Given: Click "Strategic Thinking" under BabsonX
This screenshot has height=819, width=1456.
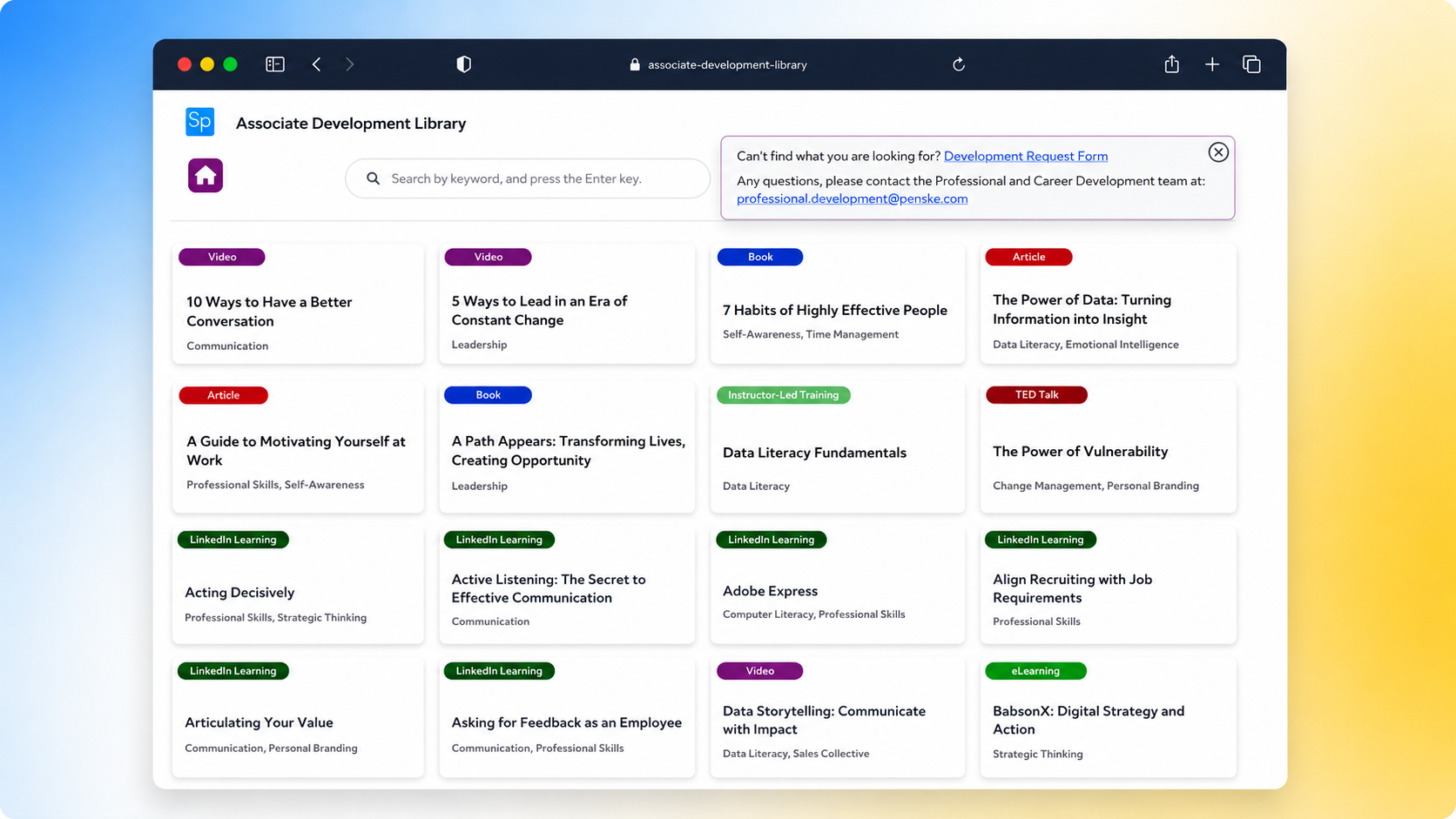Looking at the screenshot, I should (1038, 755).
